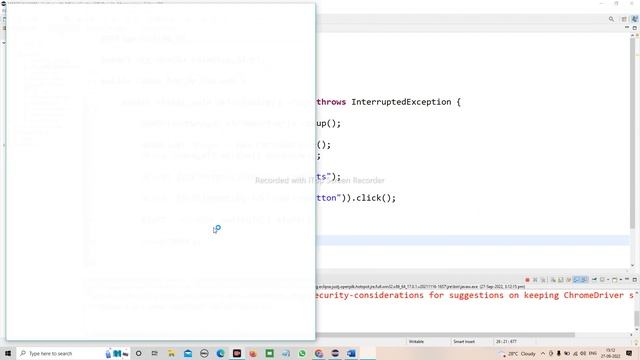Click Remove Launch icon in Console toolbar
Image resolution: width=640 pixels, height=360 pixels.
click(x=535, y=280)
